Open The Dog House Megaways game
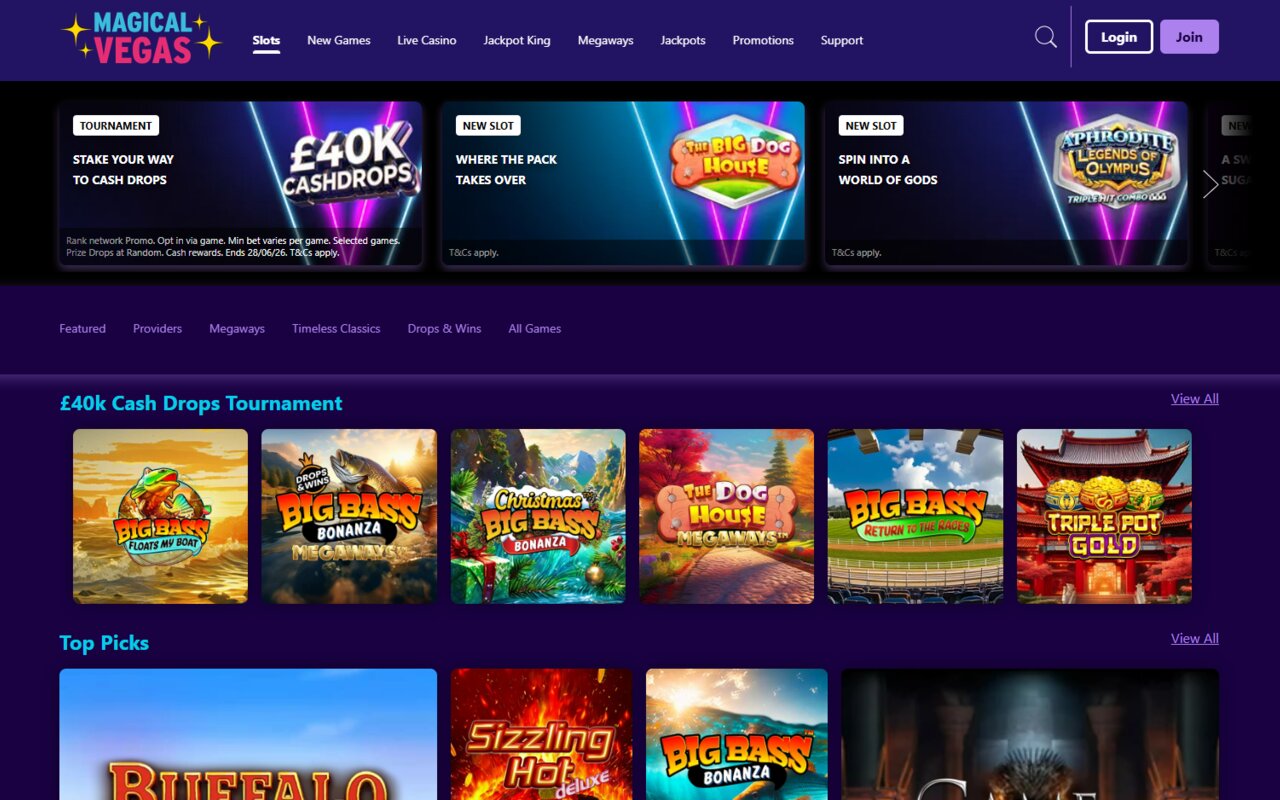This screenshot has width=1280, height=800. [x=727, y=516]
